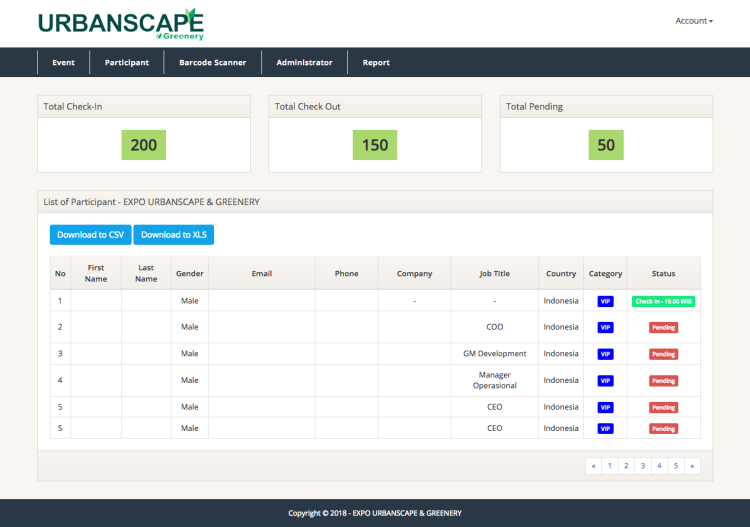Click the green Check in 19.00 WIB badge
The image size is (750, 527).
(x=663, y=301)
